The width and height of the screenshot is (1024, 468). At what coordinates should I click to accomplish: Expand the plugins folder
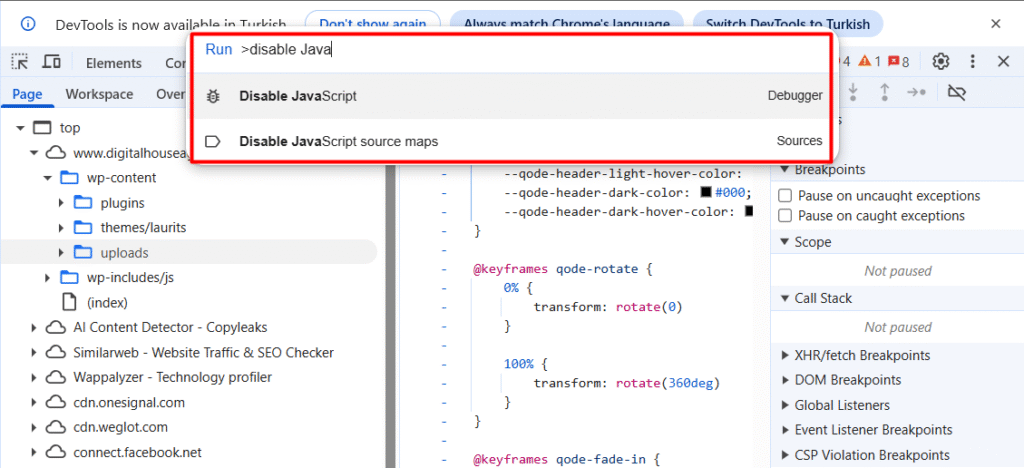62,203
